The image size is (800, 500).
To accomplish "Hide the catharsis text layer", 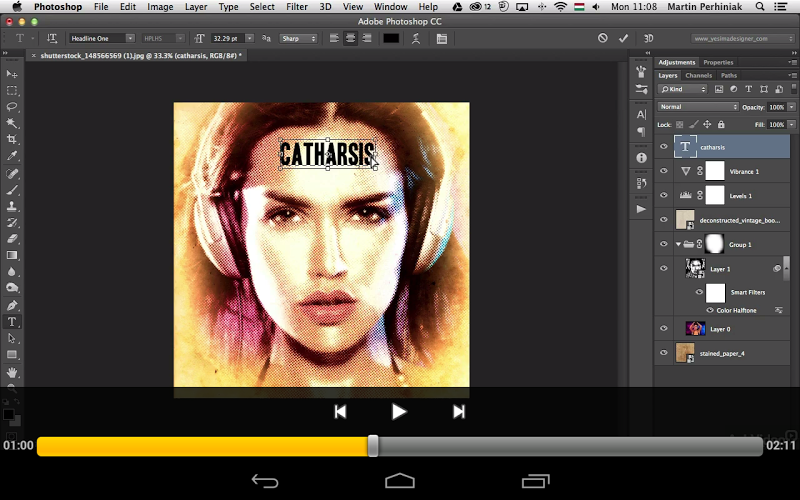I will (663, 147).
